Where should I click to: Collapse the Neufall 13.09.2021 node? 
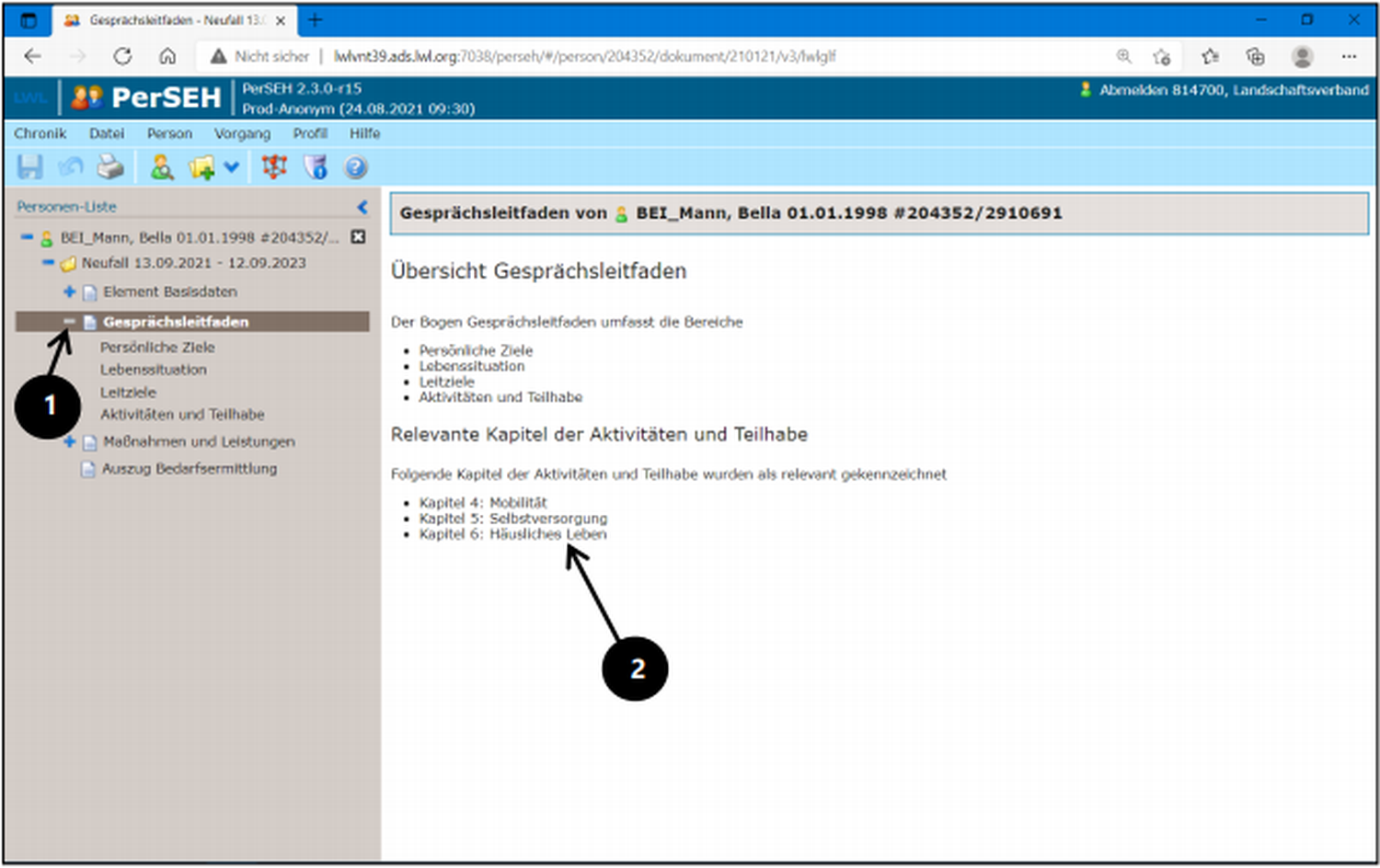click(x=48, y=263)
